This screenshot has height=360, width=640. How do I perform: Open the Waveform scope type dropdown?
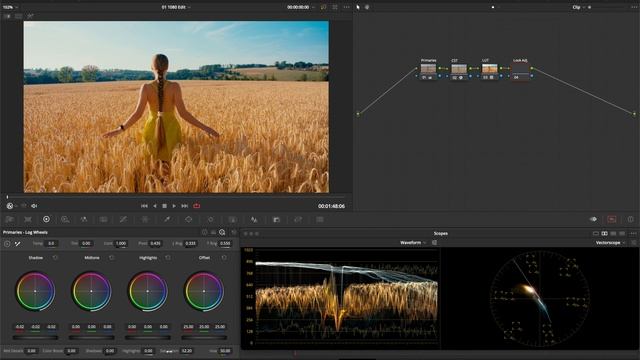coord(413,242)
